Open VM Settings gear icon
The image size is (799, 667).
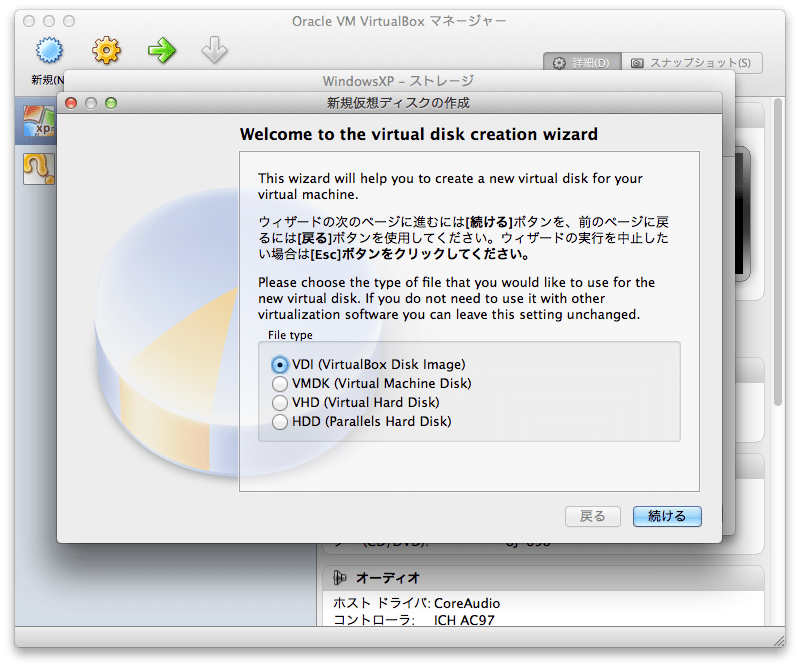tap(106, 50)
